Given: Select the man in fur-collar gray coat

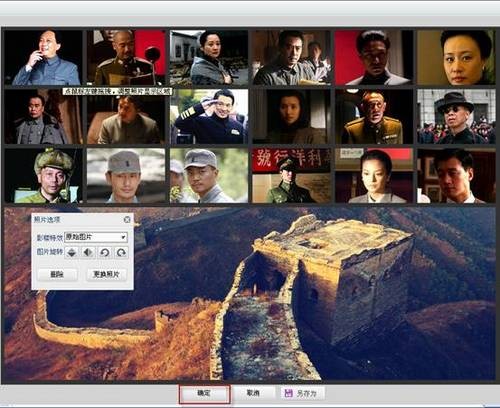Looking at the screenshot, I should [x=43, y=117].
